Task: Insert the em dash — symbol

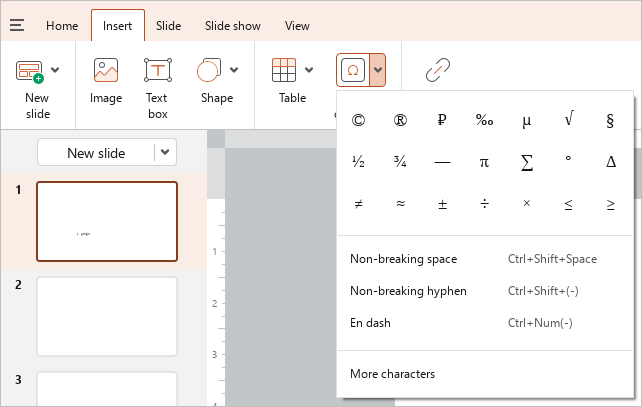Action: [x=442, y=162]
